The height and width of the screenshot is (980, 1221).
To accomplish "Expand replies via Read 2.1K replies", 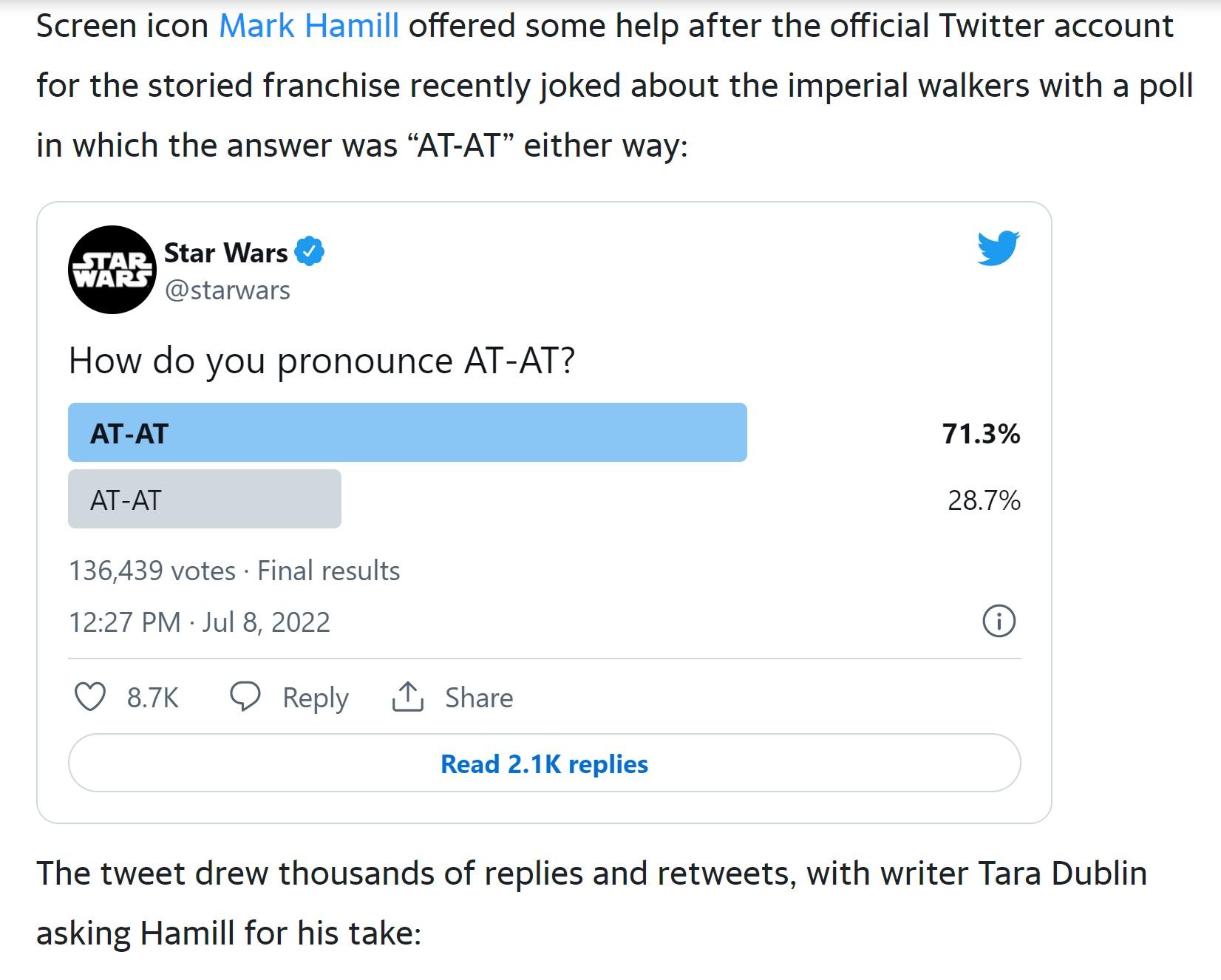I will (543, 765).
